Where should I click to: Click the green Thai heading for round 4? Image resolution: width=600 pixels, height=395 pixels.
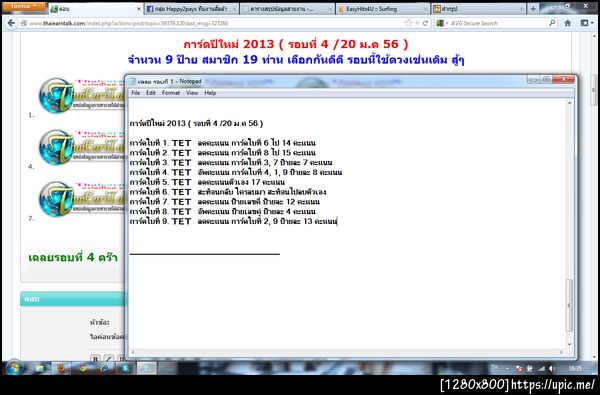click(x=73, y=257)
